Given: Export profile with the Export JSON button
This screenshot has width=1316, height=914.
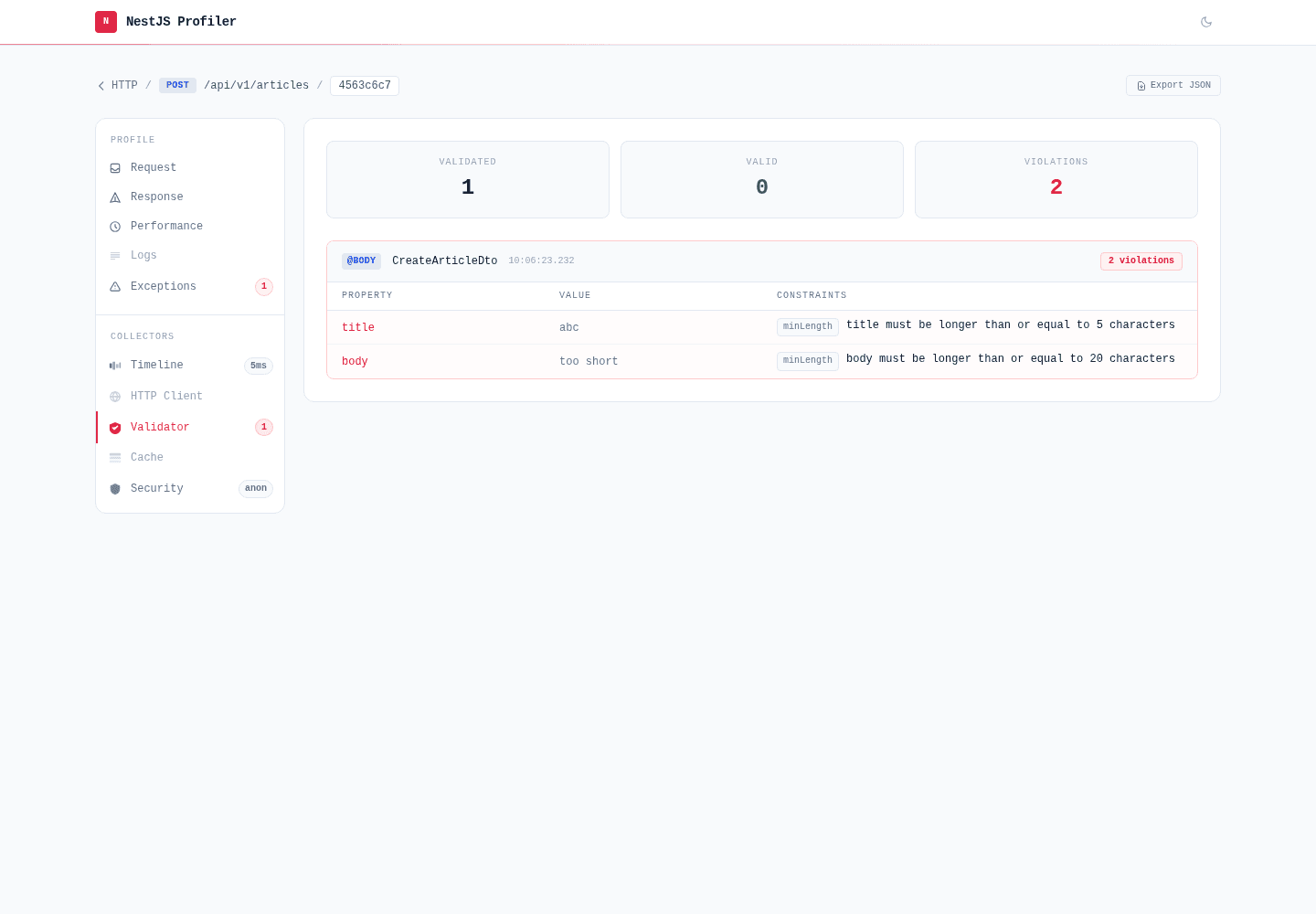Looking at the screenshot, I should tap(1173, 85).
